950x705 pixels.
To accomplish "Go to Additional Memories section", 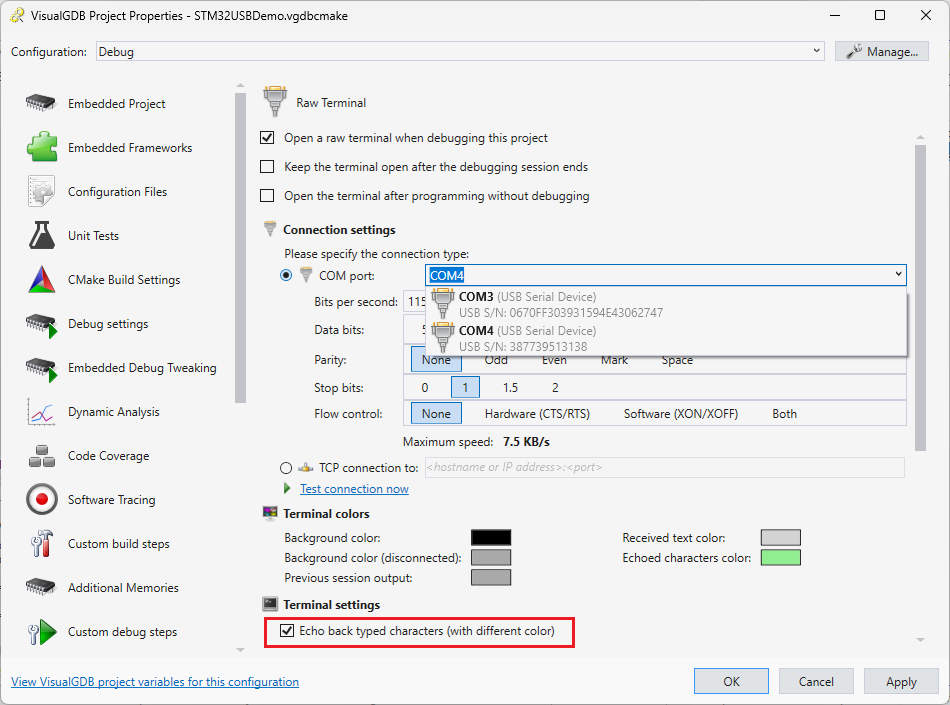I will tap(123, 588).
